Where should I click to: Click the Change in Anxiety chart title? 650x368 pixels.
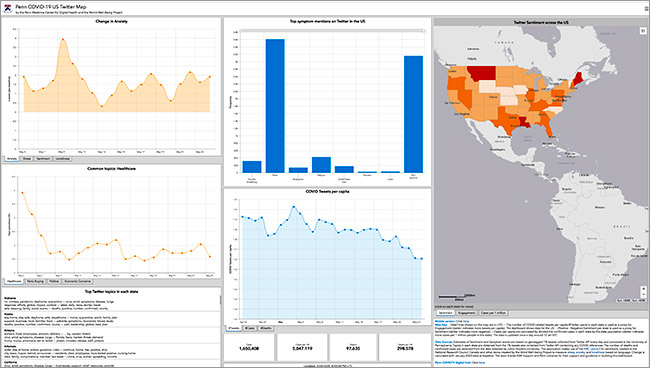pyautogui.click(x=112, y=21)
